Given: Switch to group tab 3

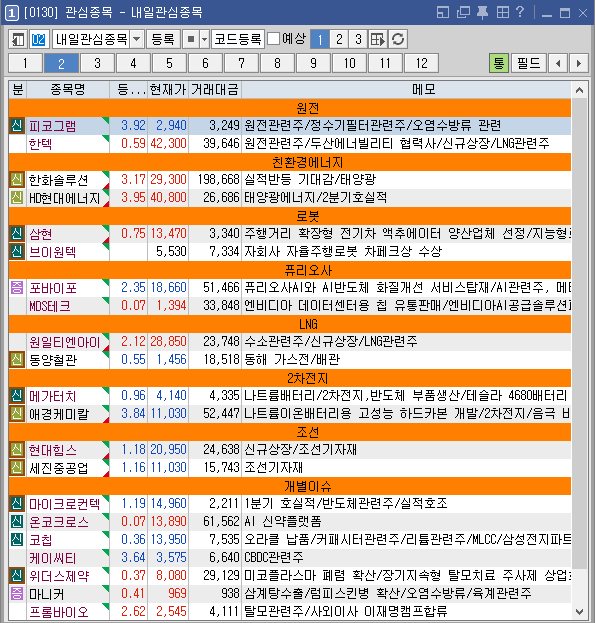Looking at the screenshot, I should pos(97,63).
